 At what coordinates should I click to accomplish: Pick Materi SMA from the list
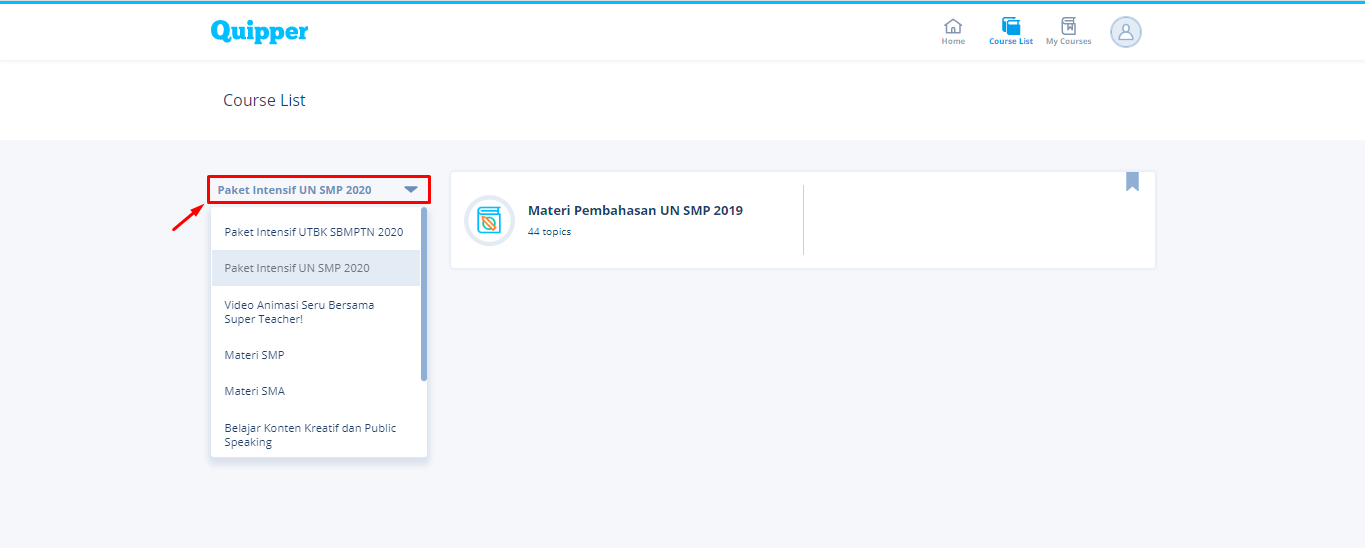click(x=254, y=391)
